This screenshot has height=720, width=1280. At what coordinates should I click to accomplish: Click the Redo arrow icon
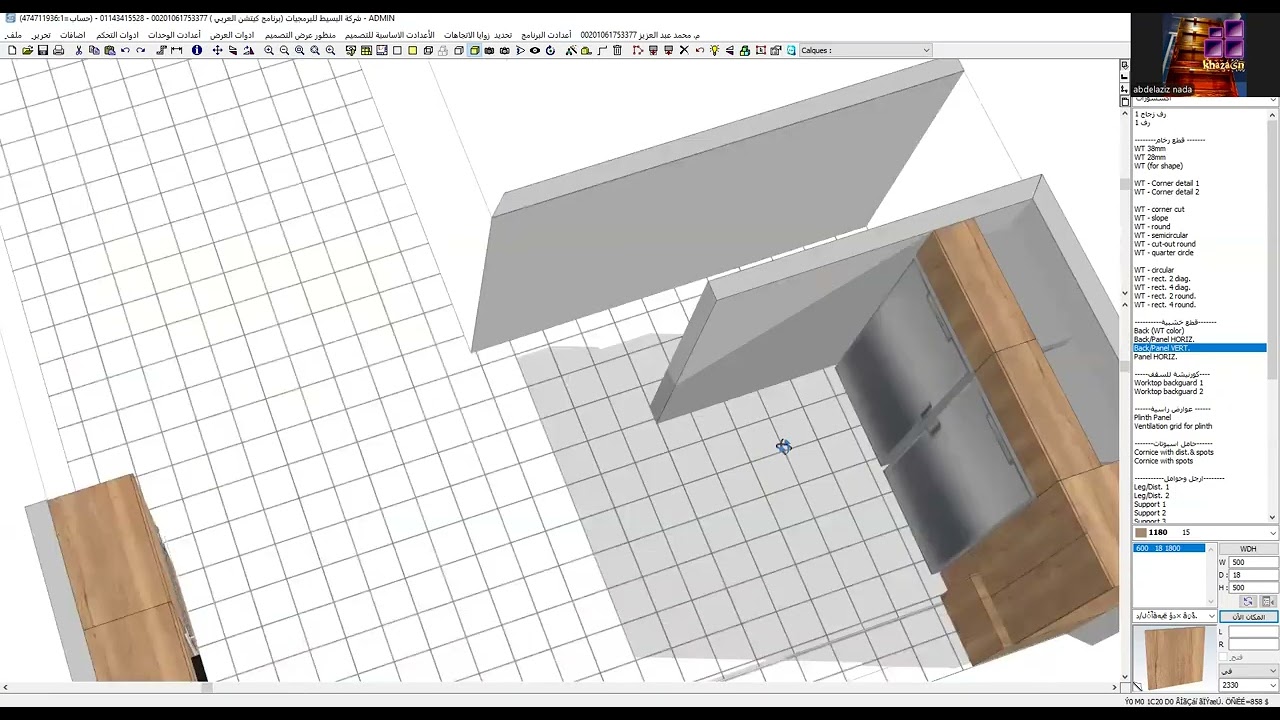[x=141, y=50]
